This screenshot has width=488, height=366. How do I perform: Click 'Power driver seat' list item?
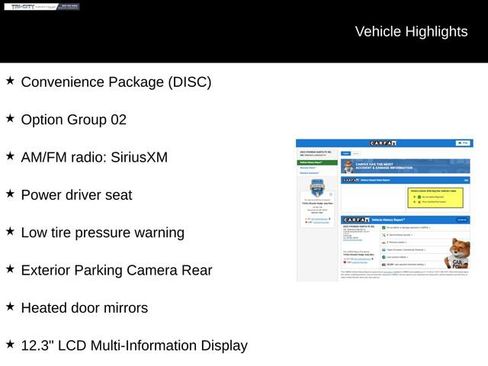77,195
